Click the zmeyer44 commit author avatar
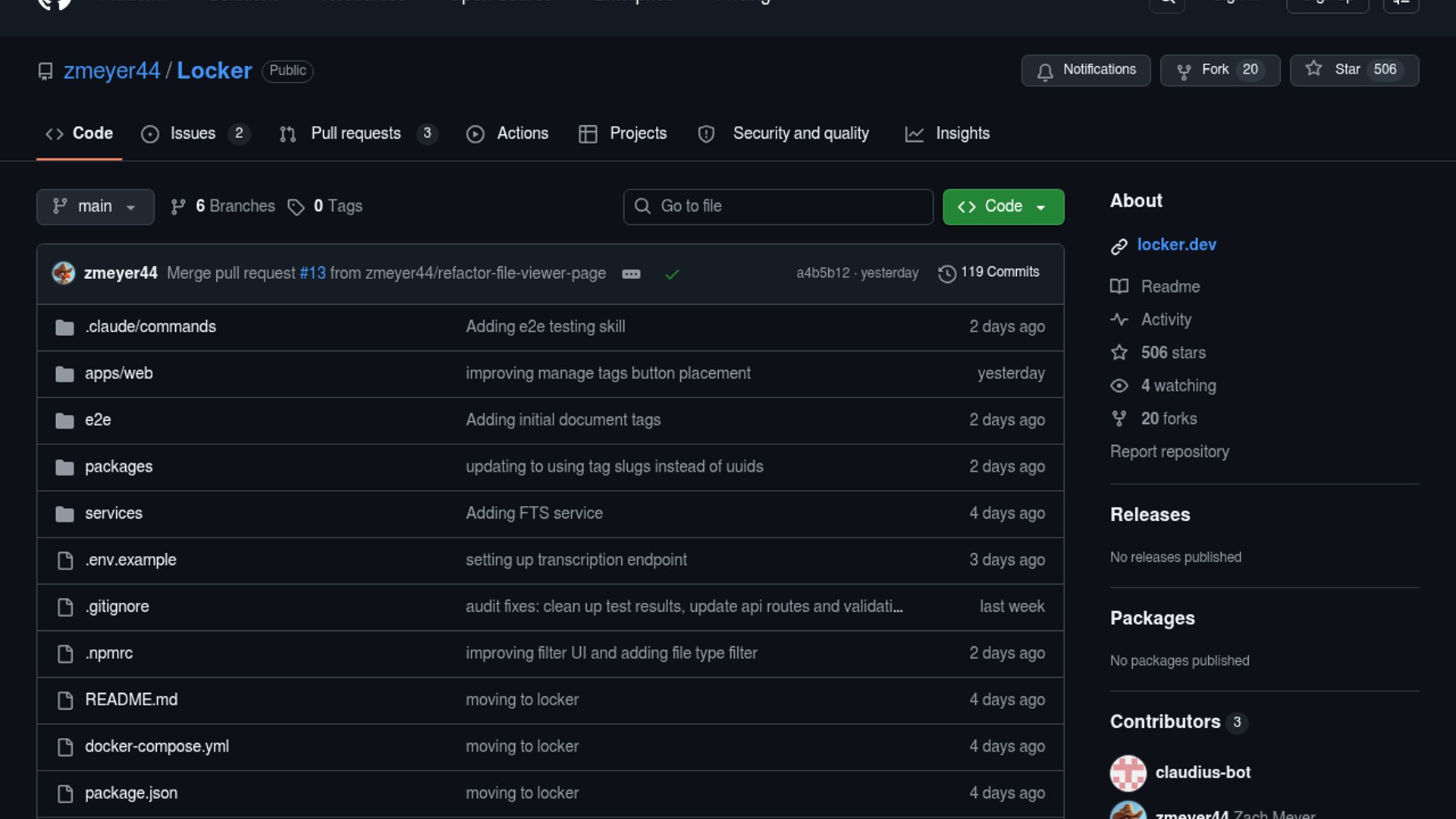This screenshot has height=819, width=1456. (x=64, y=273)
